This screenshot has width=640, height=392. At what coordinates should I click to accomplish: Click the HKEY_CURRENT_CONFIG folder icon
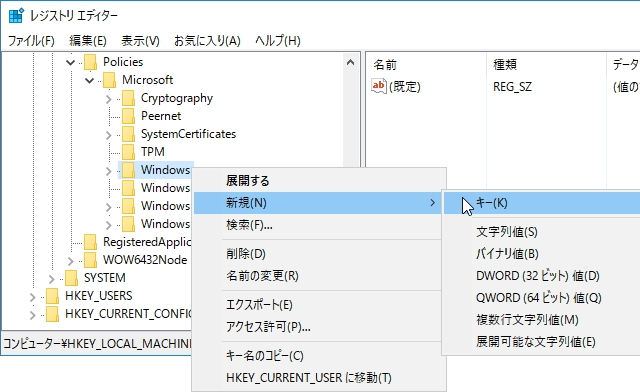pos(52,314)
